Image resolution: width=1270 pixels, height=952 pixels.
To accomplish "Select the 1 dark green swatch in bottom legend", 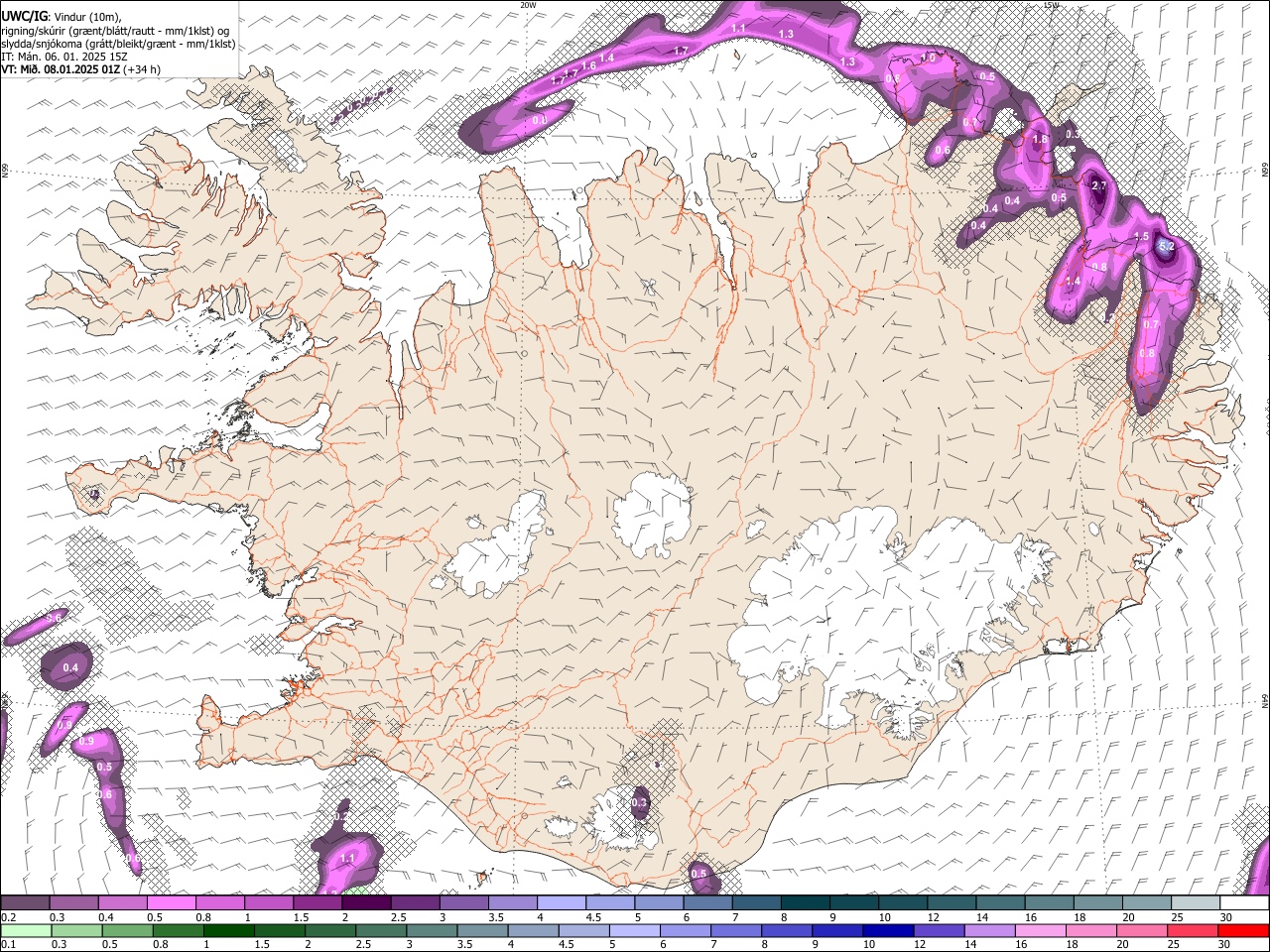I will point(228,930).
